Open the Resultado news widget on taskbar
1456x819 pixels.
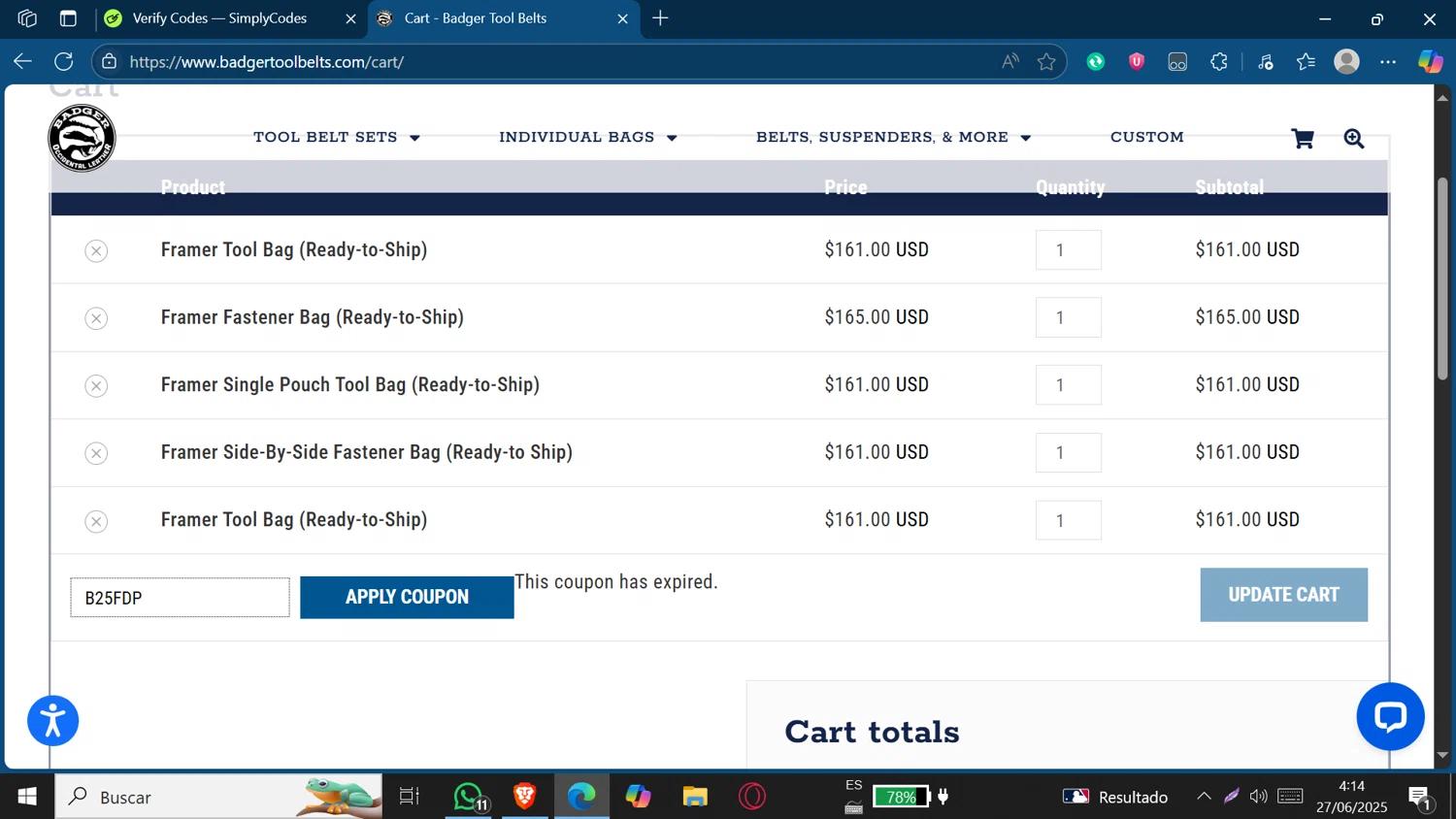coord(1115,797)
